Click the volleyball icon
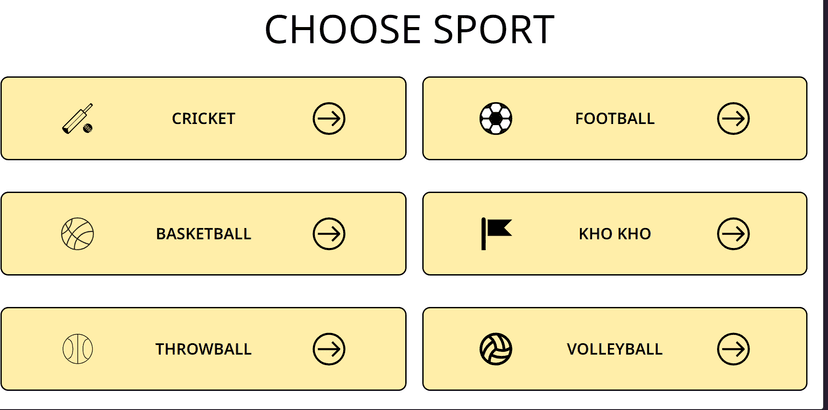The height and width of the screenshot is (410, 828). click(496, 349)
